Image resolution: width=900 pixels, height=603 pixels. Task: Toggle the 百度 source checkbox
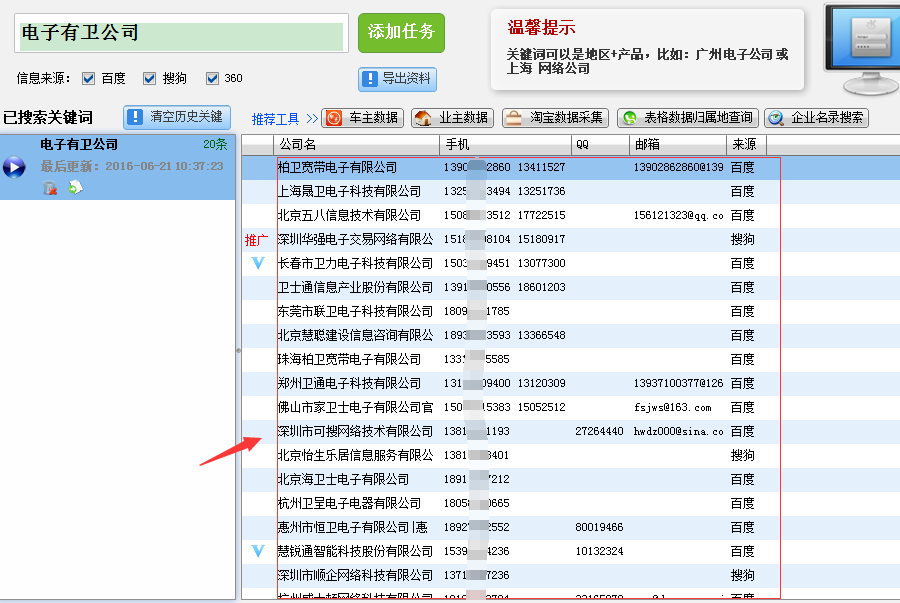(x=89, y=78)
